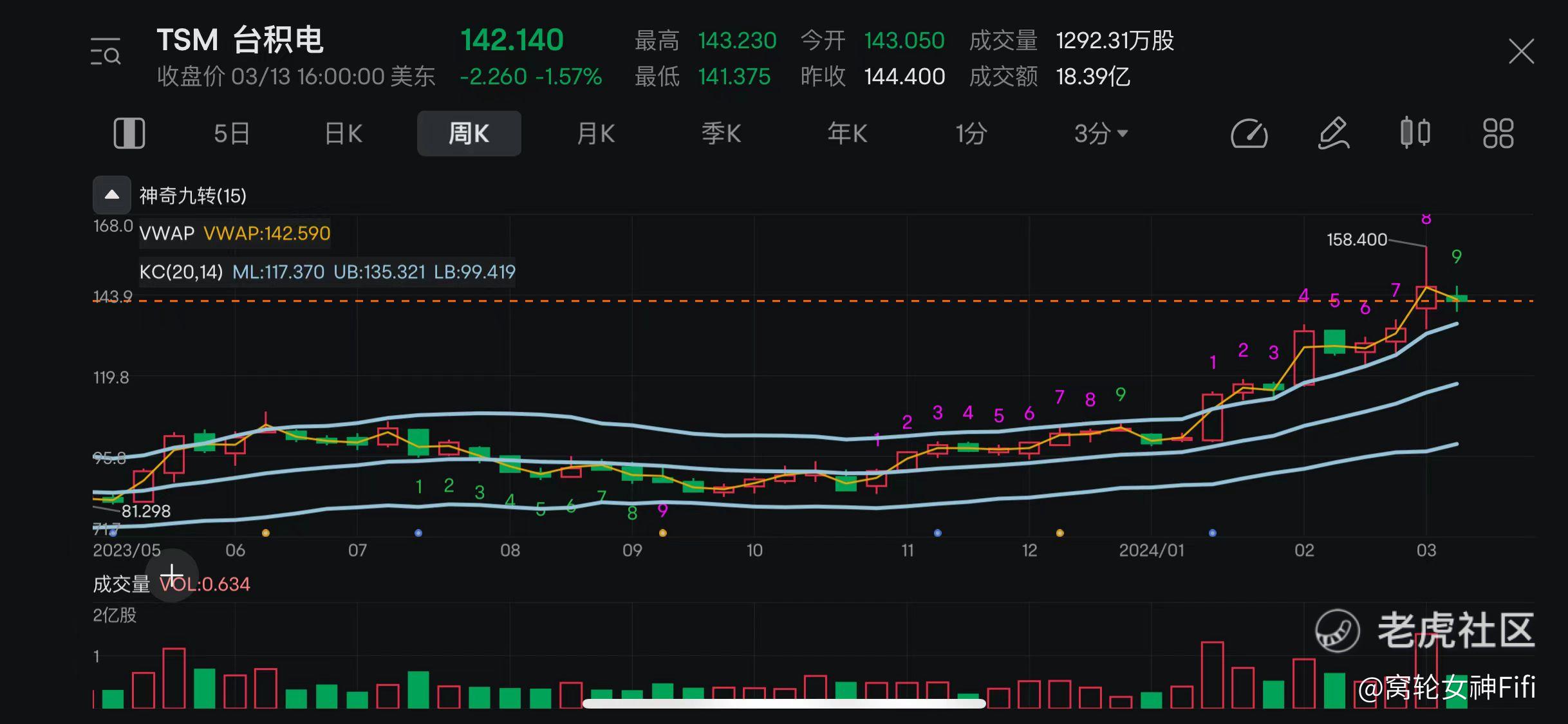This screenshot has width=1568, height=724.
Task: Click the 成交额 18.39亿 value
Action: click(1093, 77)
